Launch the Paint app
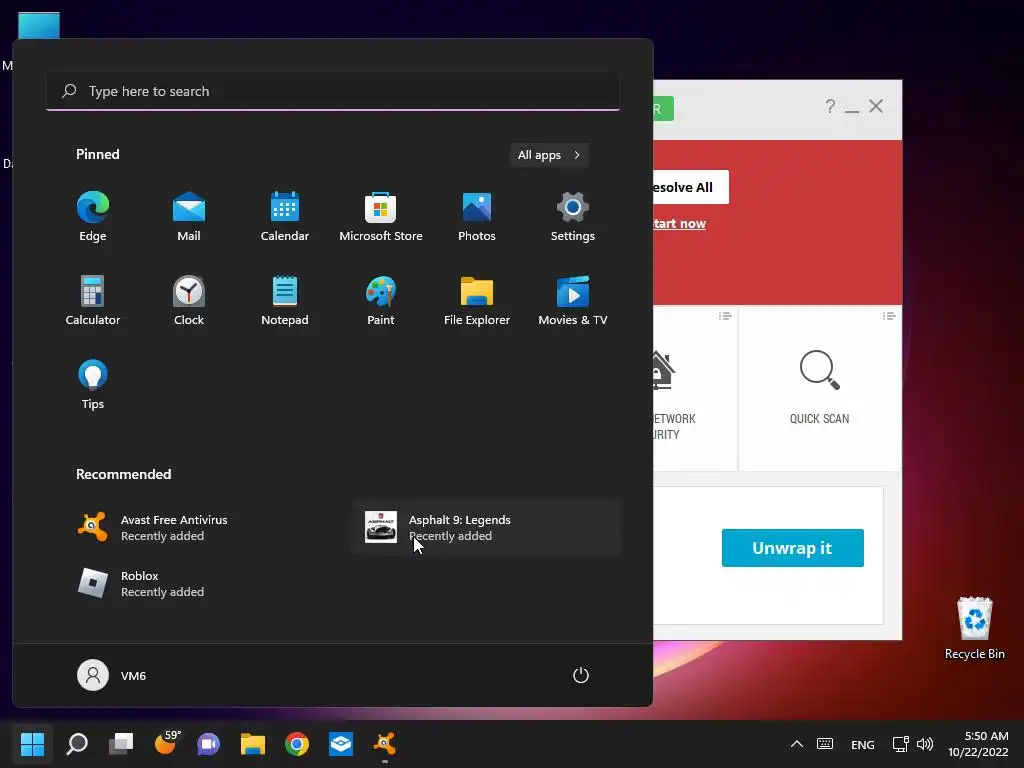1024x768 pixels. click(x=381, y=300)
